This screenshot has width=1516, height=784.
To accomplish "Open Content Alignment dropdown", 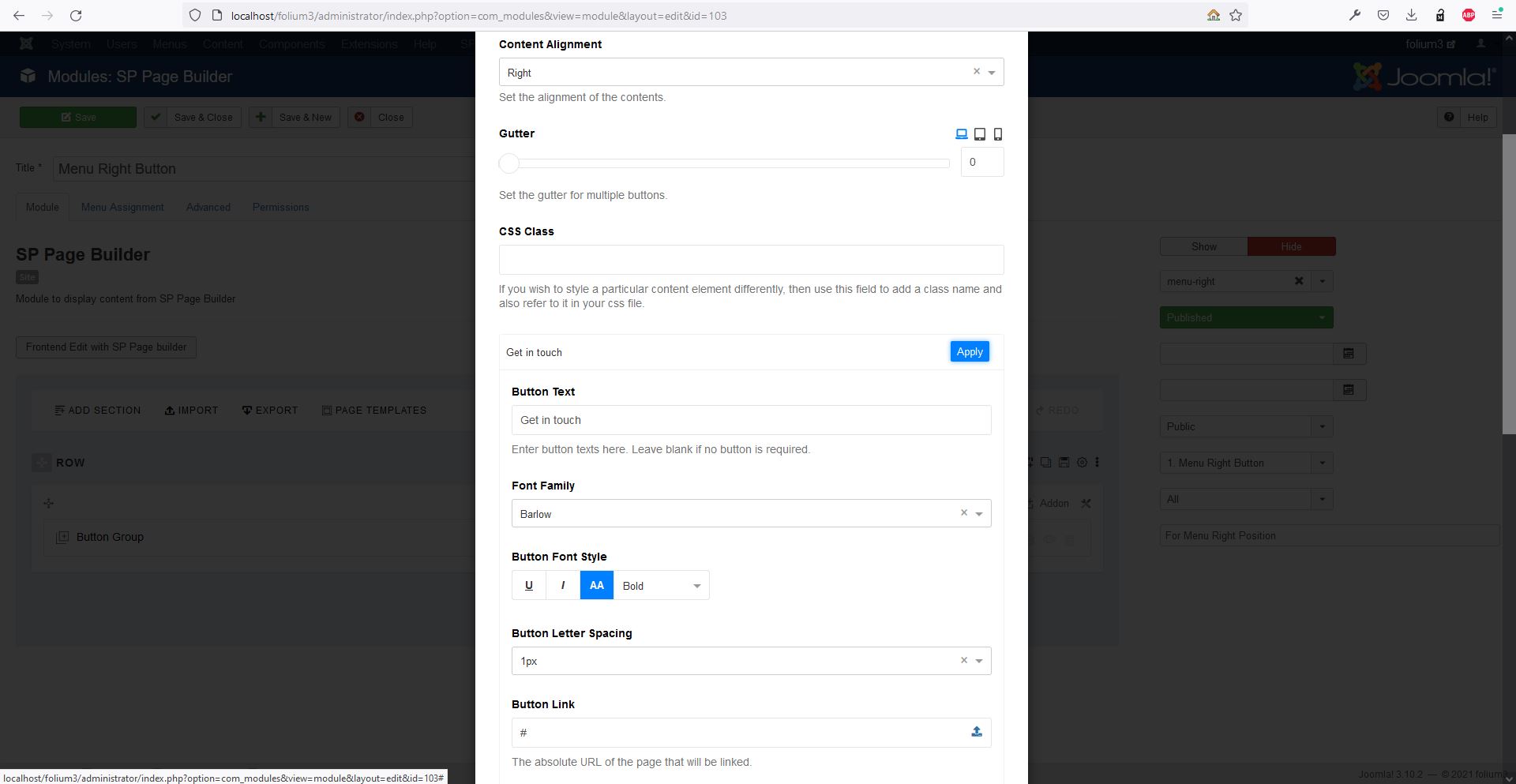I will point(751,72).
